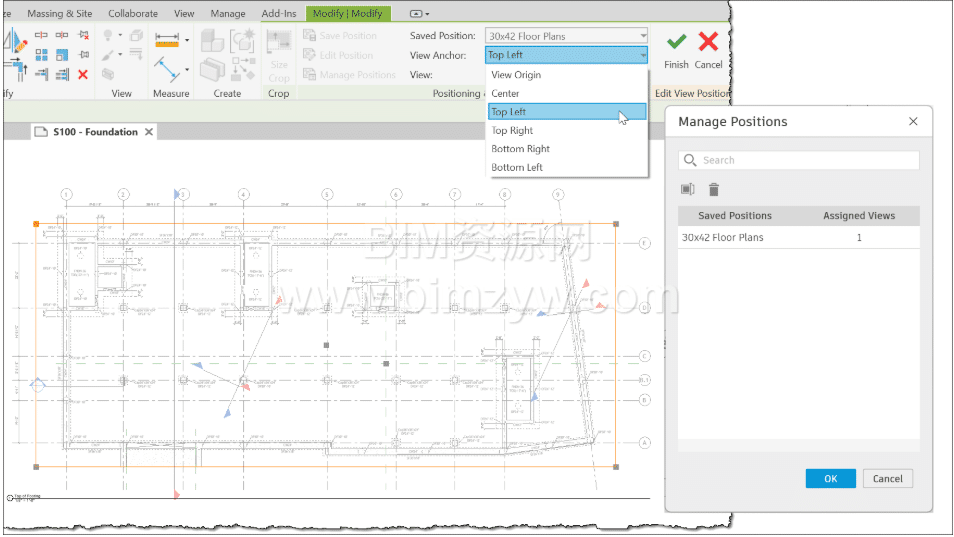The image size is (954, 537).
Task: Switch to the Collaborate ribbon tab
Action: click(132, 14)
